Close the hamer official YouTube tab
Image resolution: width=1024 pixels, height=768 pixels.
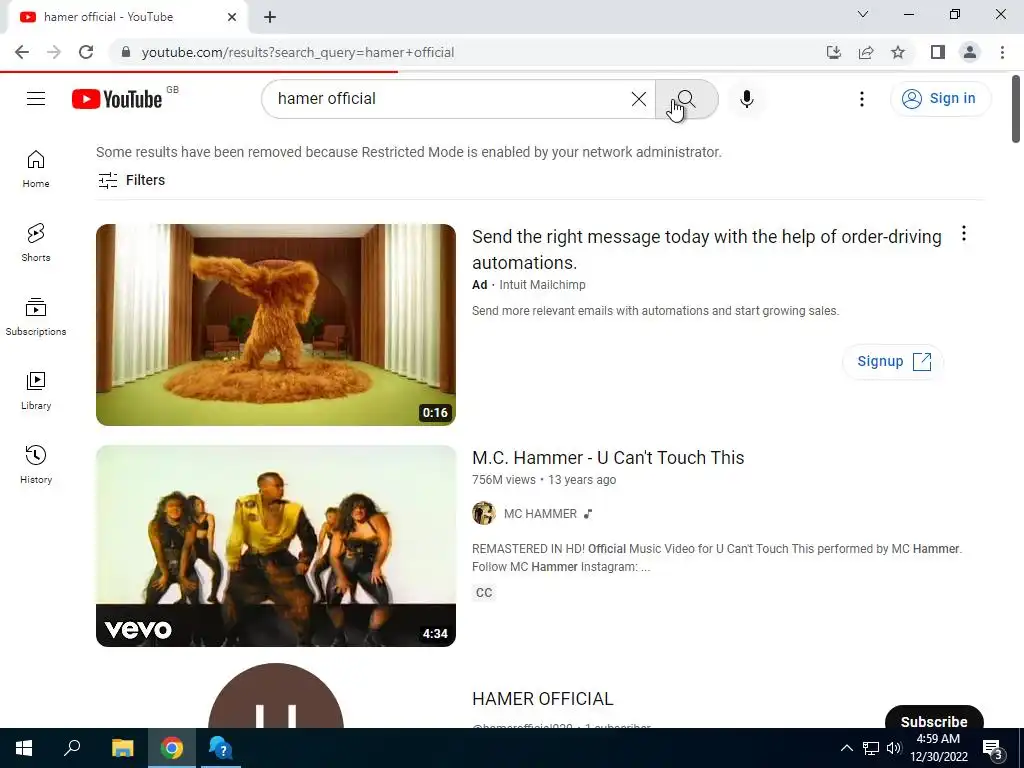pos(232,17)
